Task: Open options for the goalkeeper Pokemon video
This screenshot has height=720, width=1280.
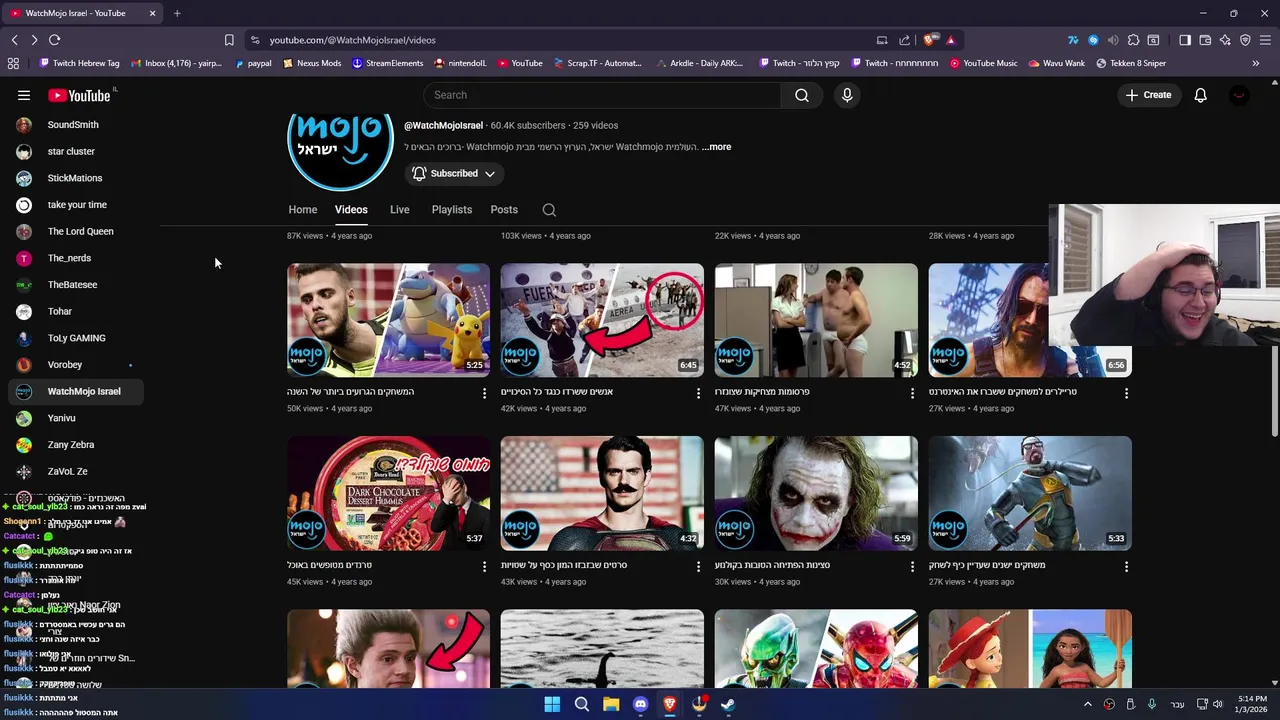Action: [484, 393]
